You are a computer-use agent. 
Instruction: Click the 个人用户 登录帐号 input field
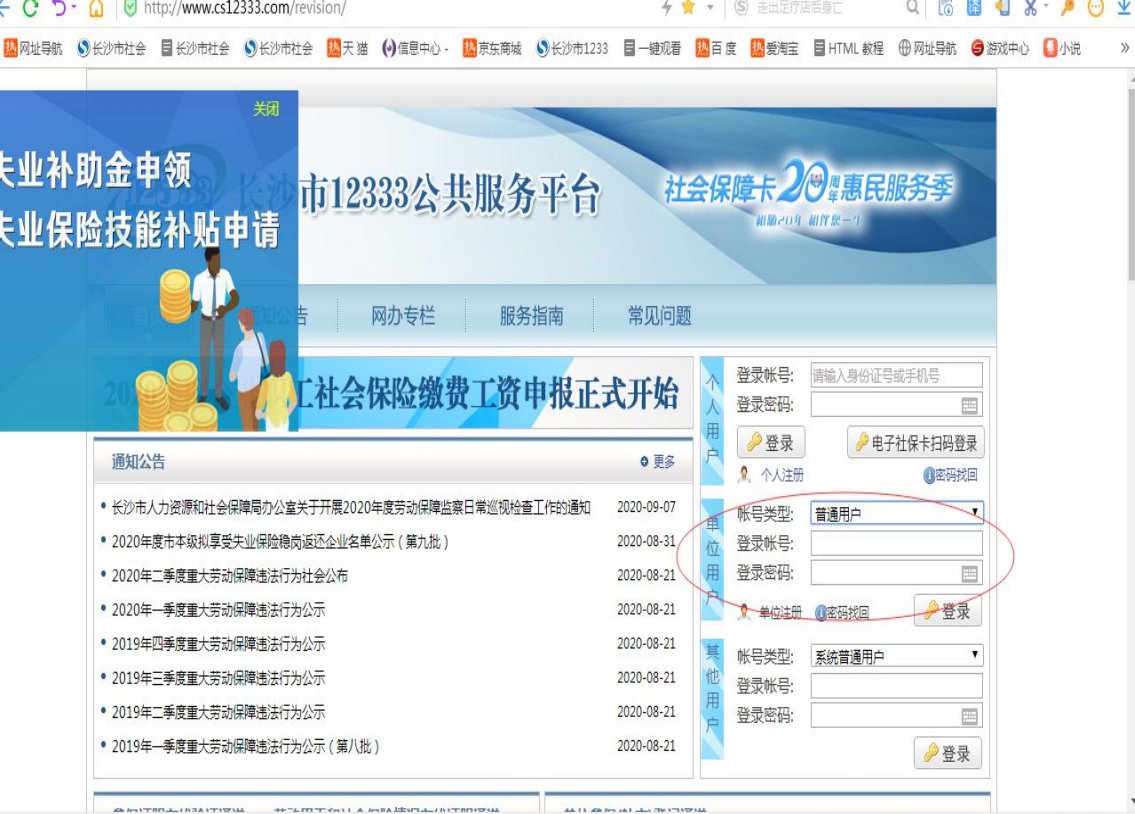tap(896, 376)
